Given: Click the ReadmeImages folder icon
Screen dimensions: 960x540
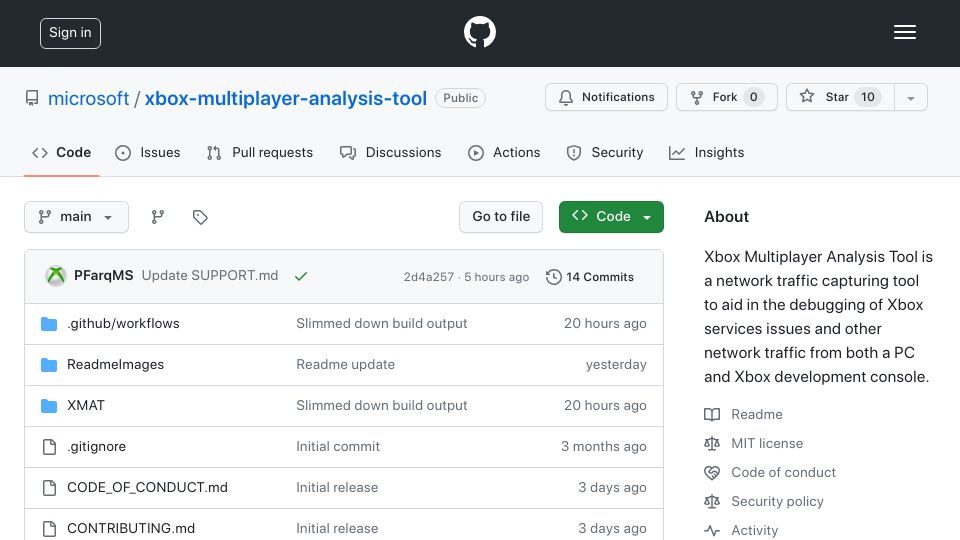Looking at the screenshot, I should coord(49,365).
